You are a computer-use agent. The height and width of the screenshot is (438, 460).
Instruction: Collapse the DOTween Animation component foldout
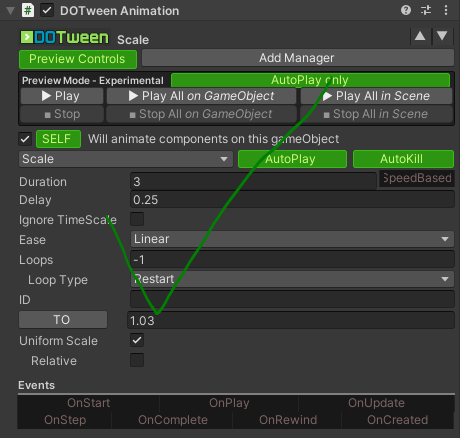(x=10, y=11)
